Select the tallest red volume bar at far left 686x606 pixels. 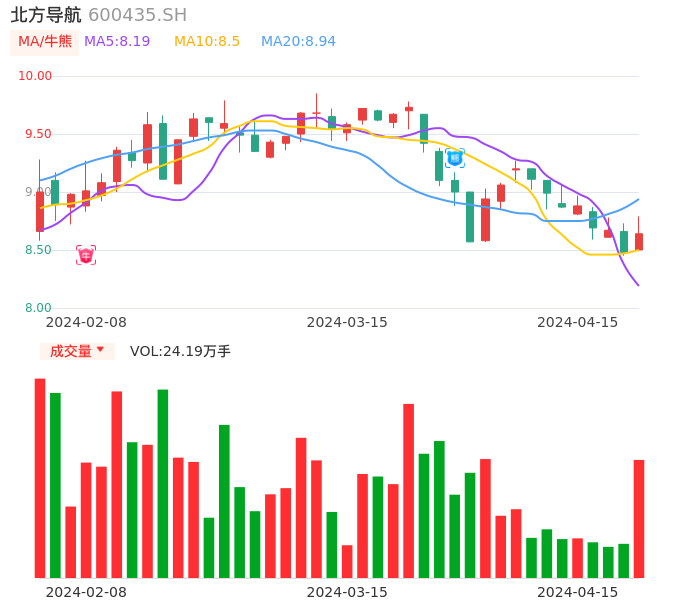click(x=40, y=478)
